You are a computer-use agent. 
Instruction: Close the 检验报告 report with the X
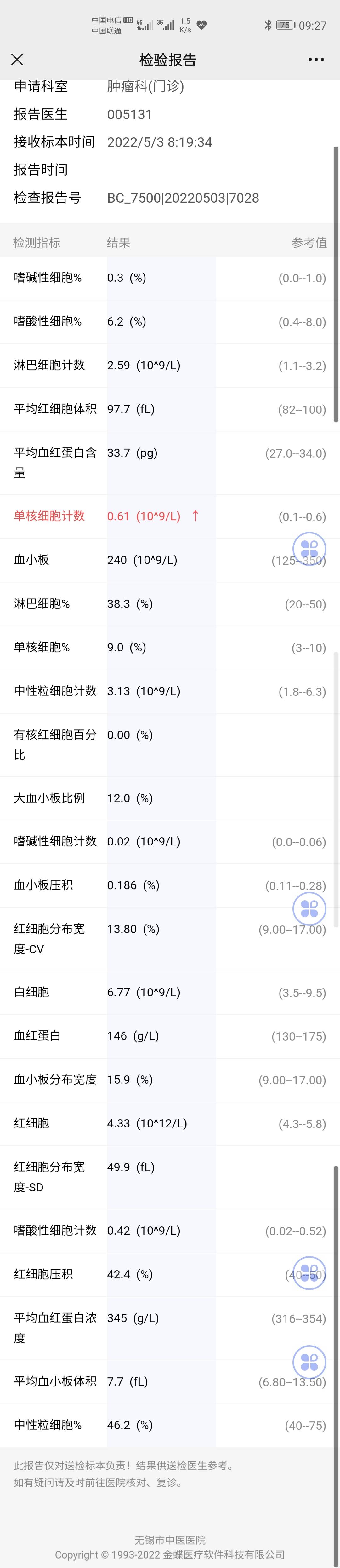17,59
